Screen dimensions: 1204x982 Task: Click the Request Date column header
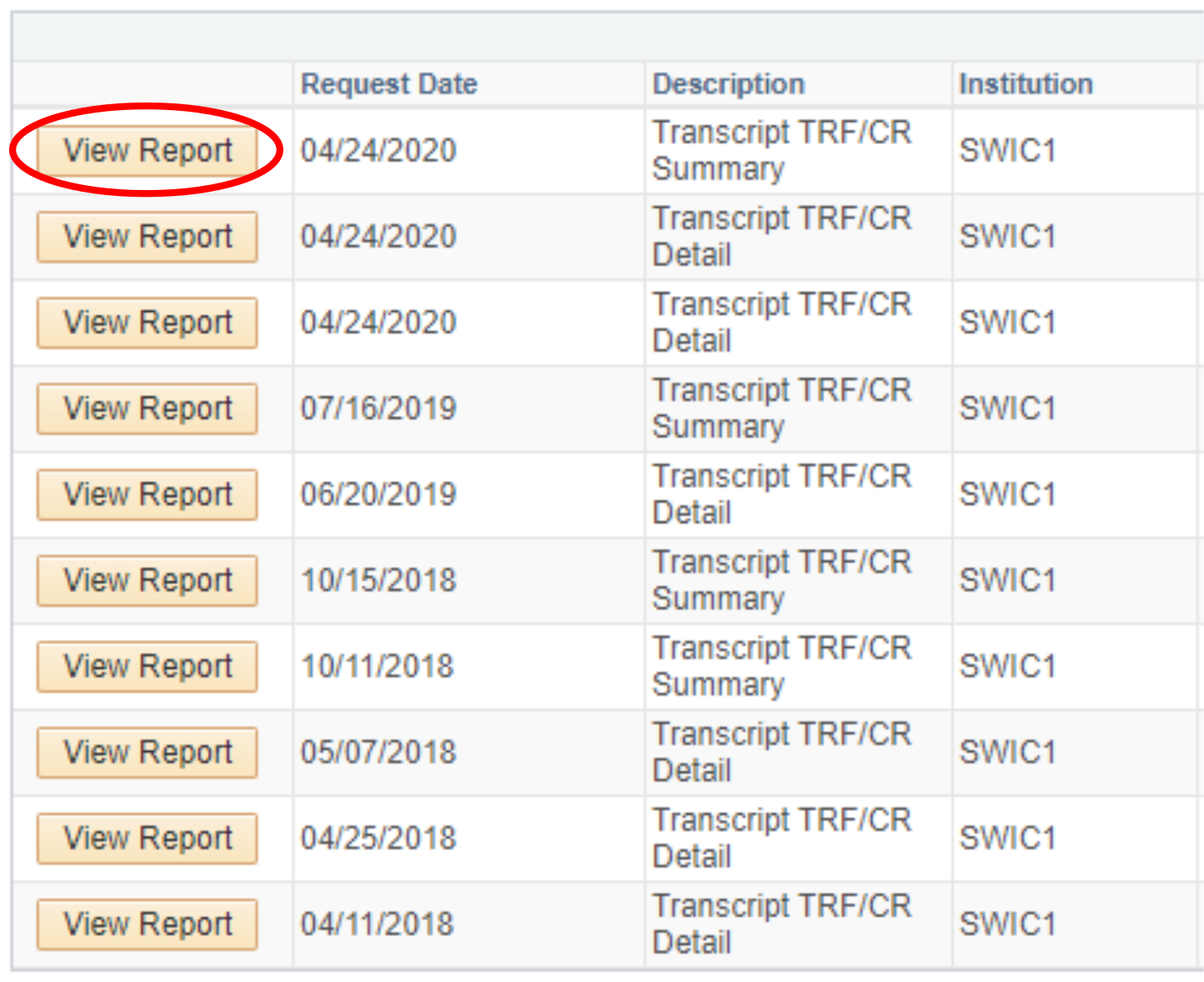389,84
